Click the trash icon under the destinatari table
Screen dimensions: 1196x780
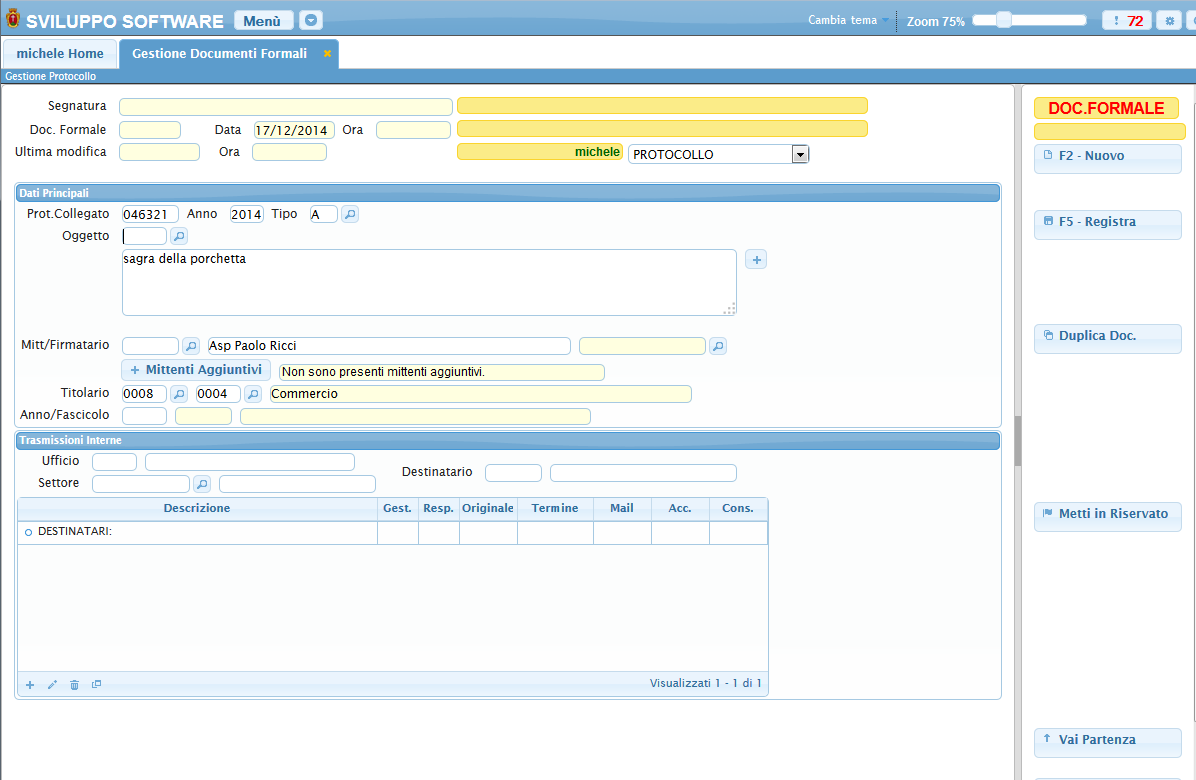74,685
